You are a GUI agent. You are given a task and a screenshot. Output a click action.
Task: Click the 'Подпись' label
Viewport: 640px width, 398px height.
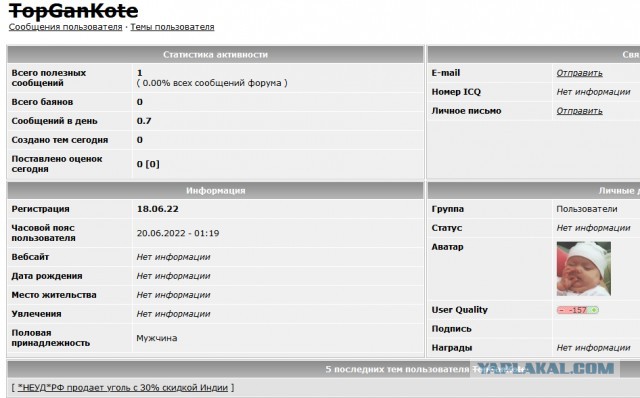pos(451,329)
